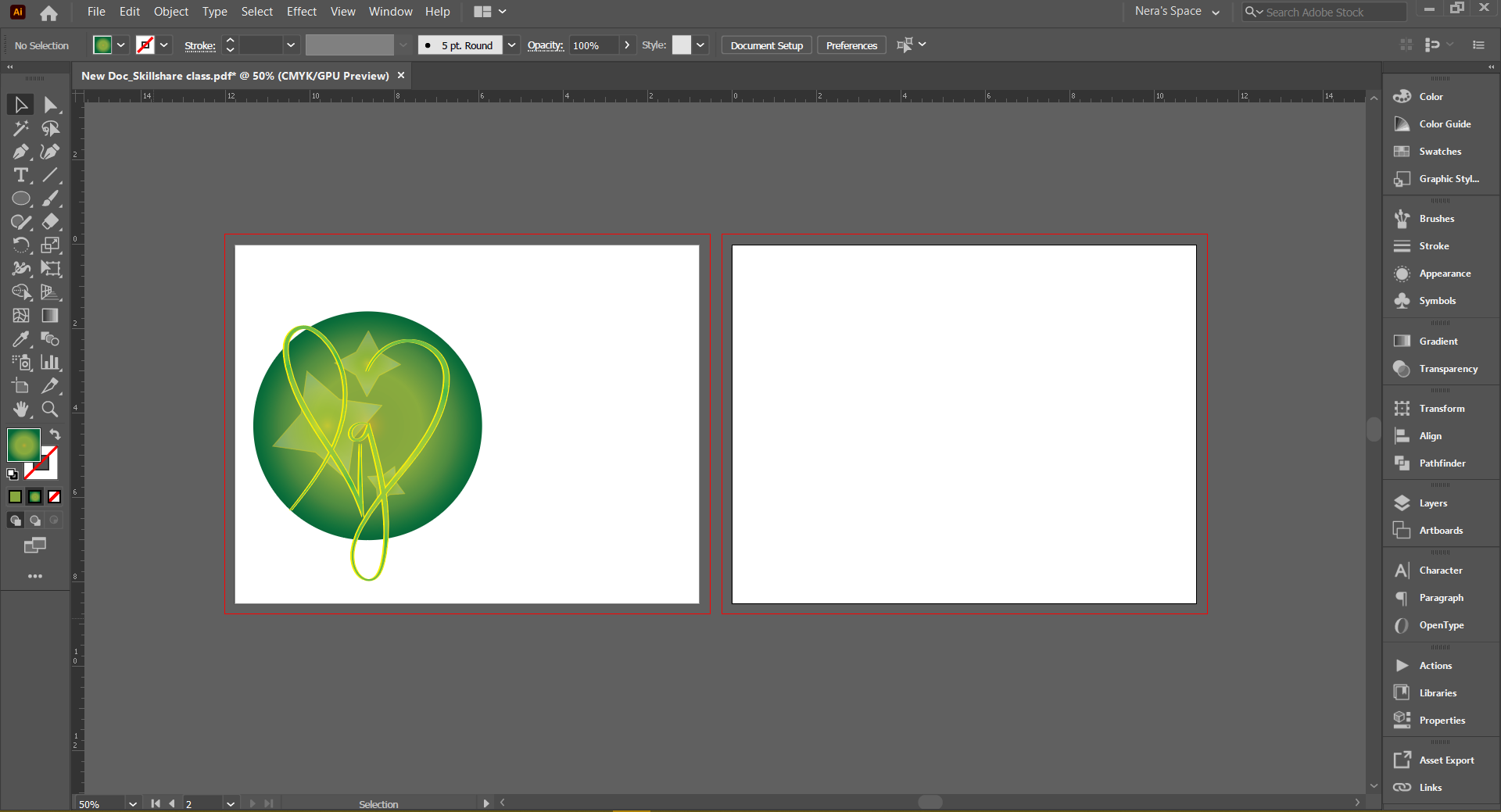This screenshot has height=812, width=1501.
Task: Select the Rotate tool
Action: [x=21, y=245]
